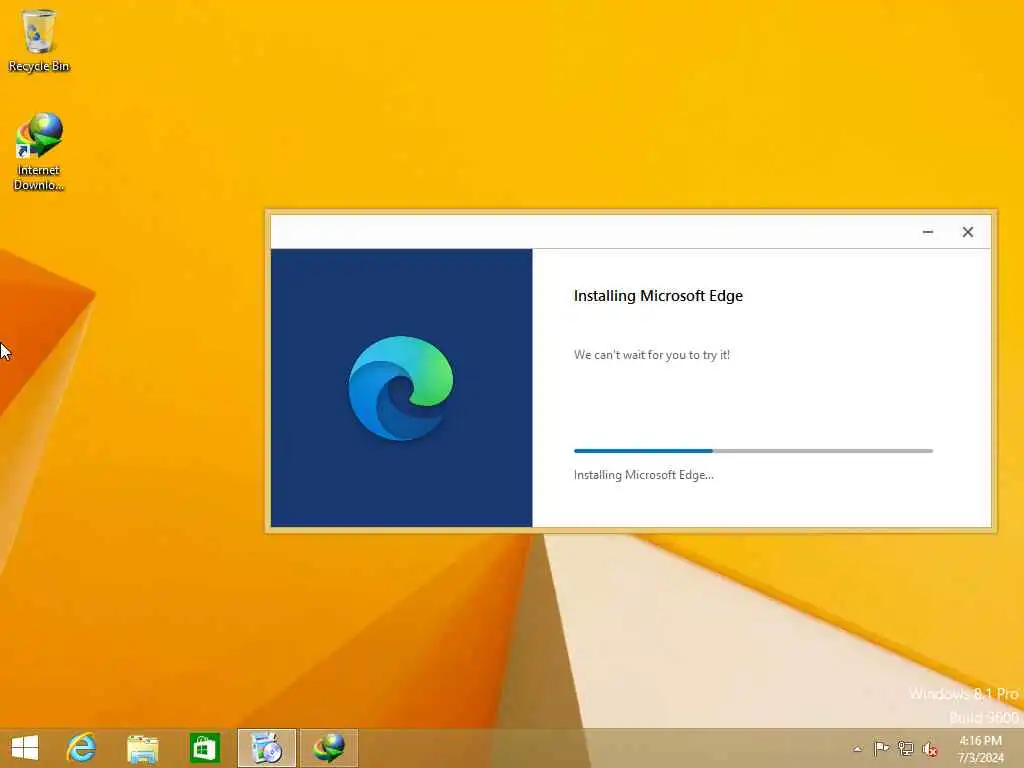The width and height of the screenshot is (1024, 768).
Task: Click the network status tray icon
Action: pyautogui.click(x=905, y=748)
